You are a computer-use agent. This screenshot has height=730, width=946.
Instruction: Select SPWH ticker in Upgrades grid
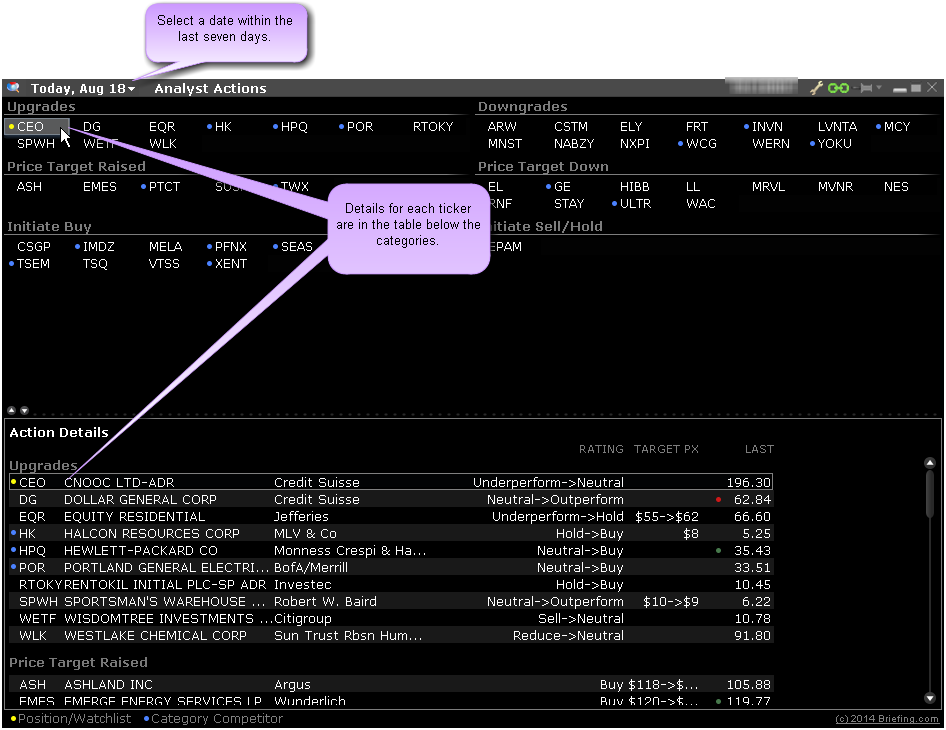click(36, 144)
